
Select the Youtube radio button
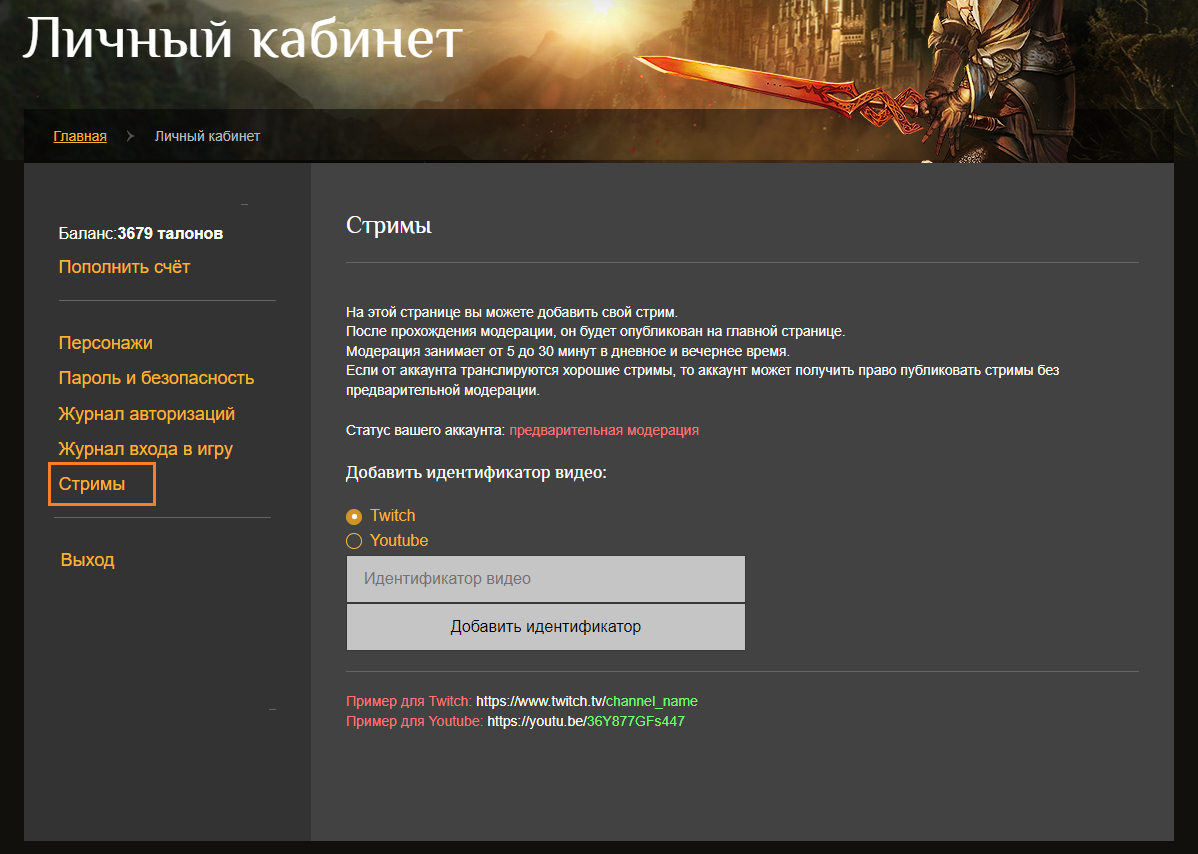point(354,541)
